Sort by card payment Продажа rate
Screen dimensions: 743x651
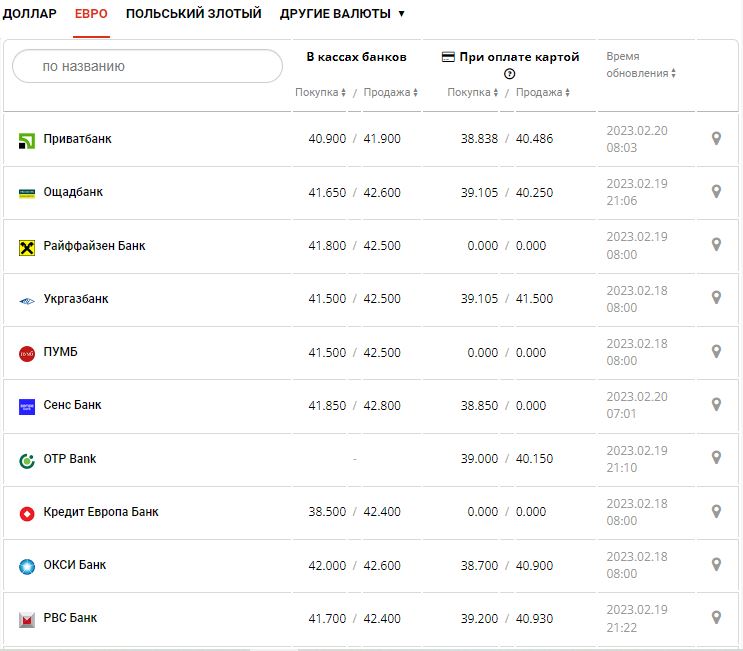click(x=543, y=93)
